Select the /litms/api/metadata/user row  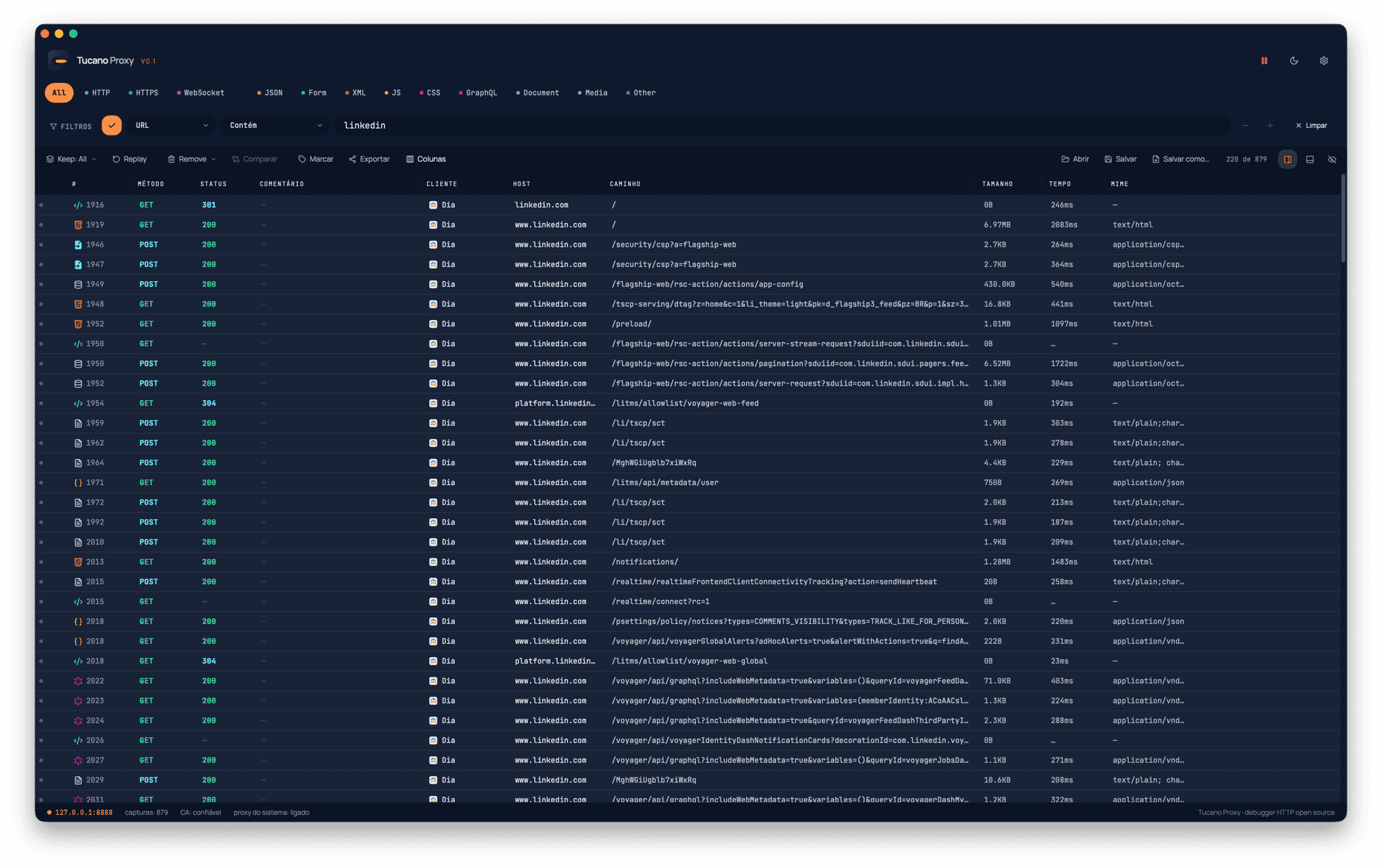[x=688, y=483]
